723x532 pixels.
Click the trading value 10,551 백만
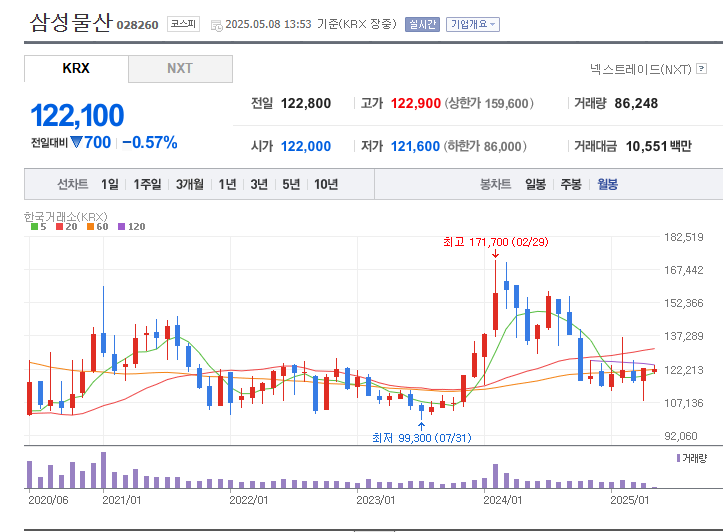pyautogui.click(x=658, y=146)
